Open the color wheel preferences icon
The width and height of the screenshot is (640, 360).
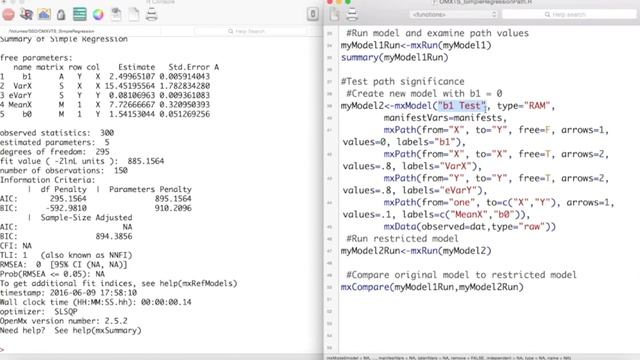click(x=98, y=15)
